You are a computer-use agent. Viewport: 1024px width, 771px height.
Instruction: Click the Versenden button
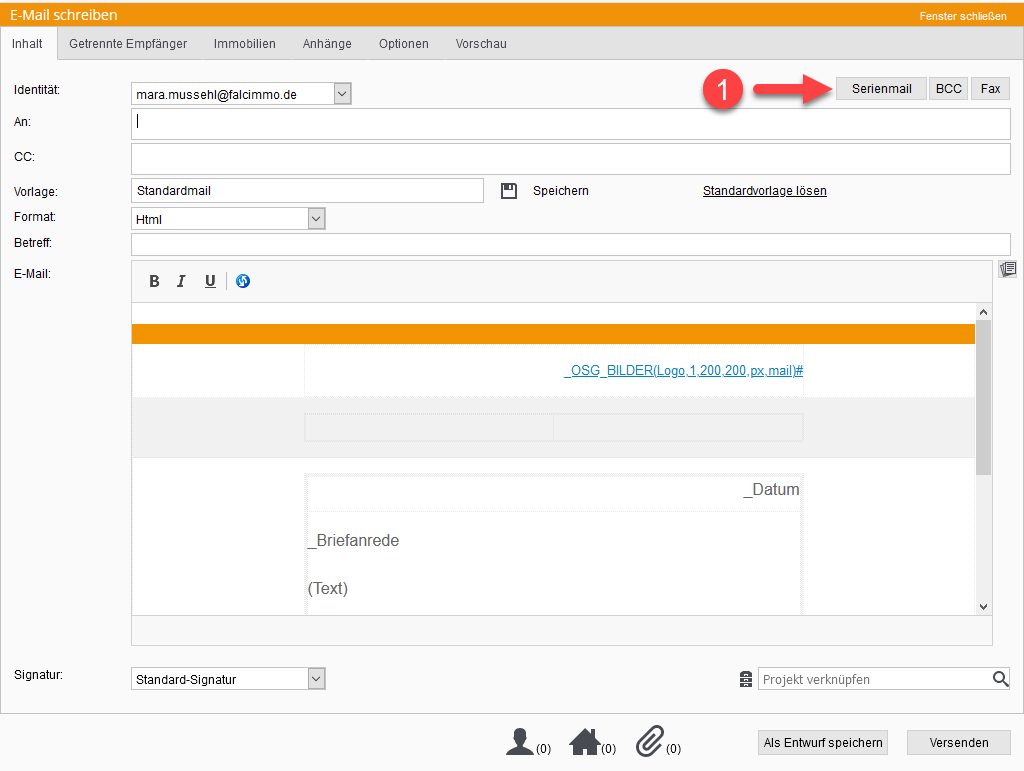958,742
